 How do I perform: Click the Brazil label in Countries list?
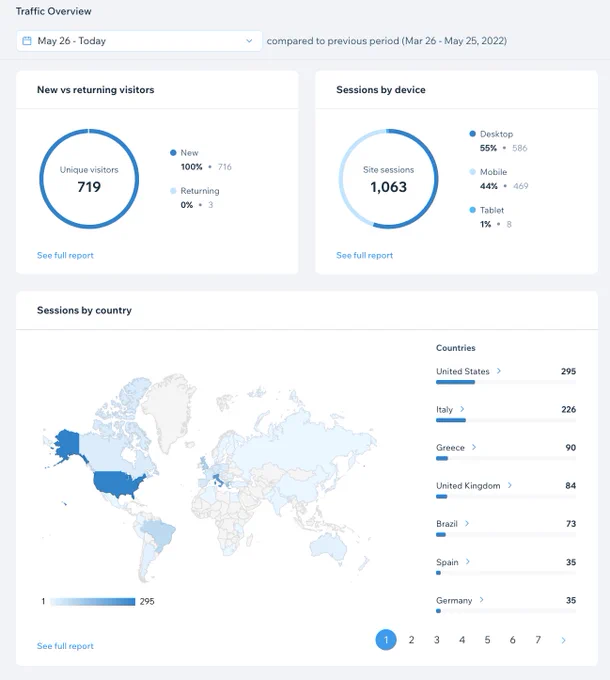click(x=447, y=524)
